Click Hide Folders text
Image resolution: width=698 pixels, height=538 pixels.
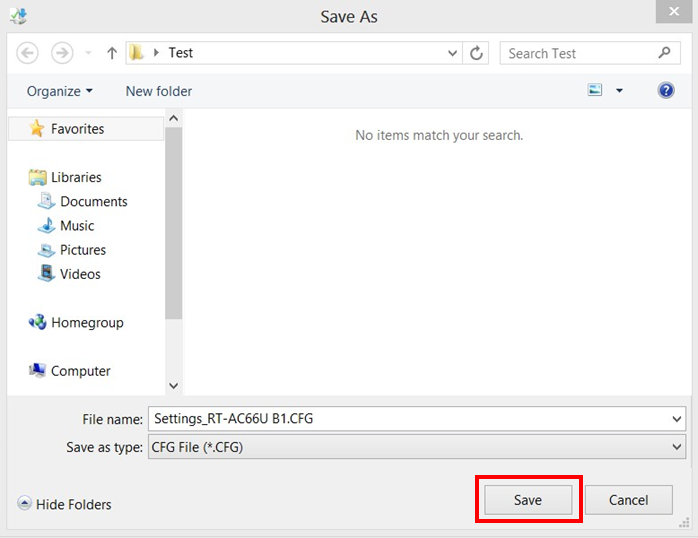74,505
